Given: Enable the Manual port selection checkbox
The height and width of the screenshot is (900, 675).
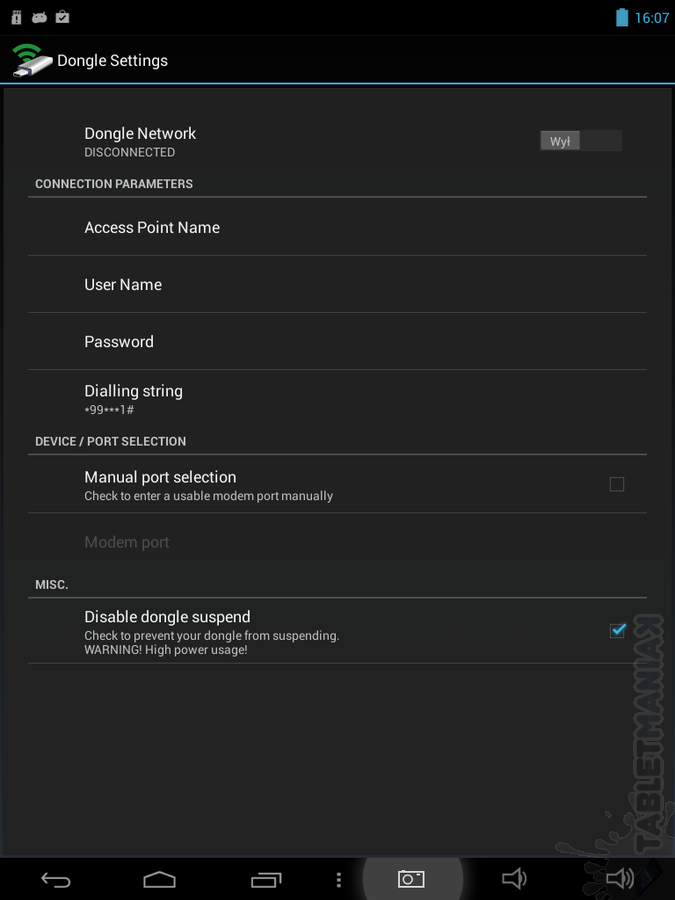Looking at the screenshot, I should [x=616, y=484].
